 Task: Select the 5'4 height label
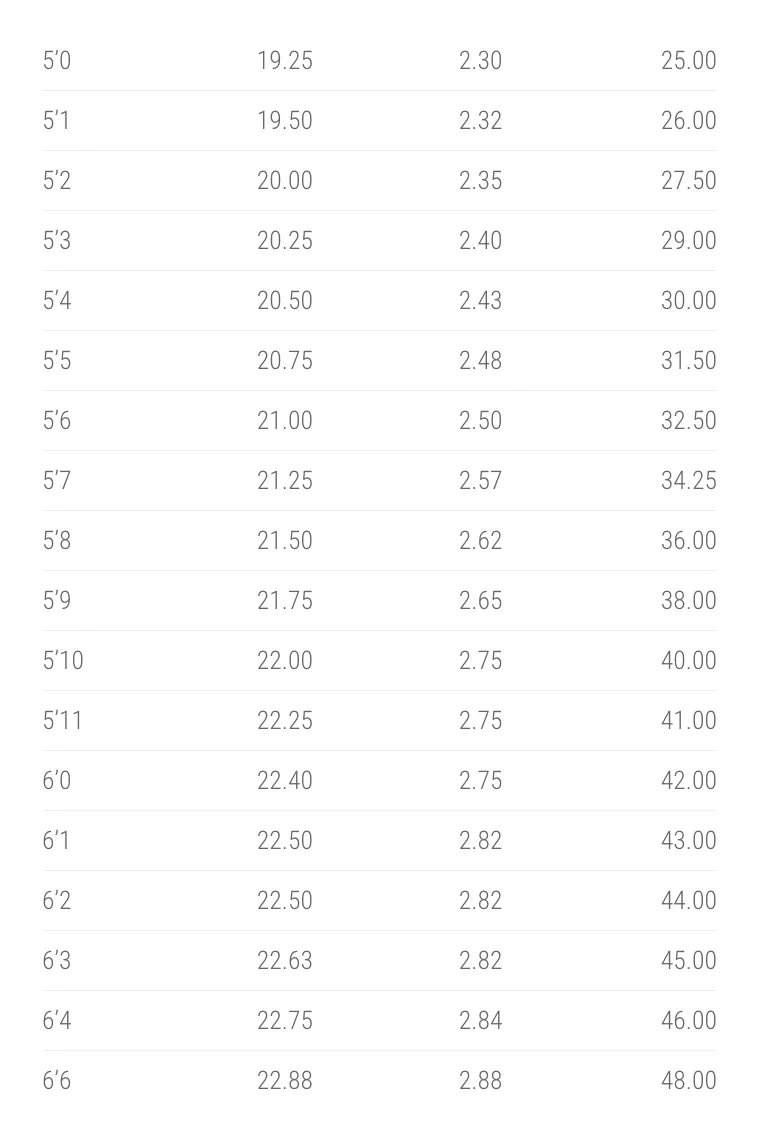57,300
